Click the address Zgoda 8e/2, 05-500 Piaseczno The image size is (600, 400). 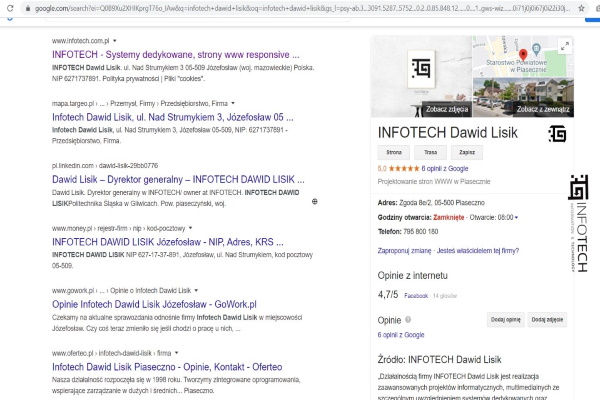442,202
